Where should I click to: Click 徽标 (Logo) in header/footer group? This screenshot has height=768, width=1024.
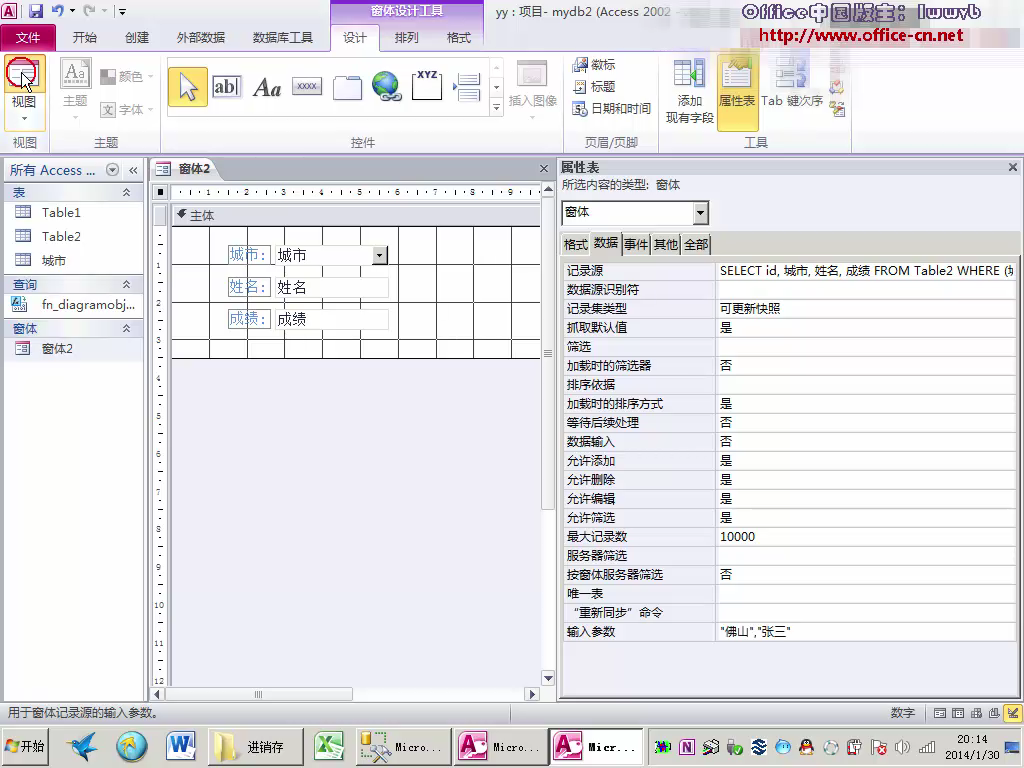click(594, 65)
